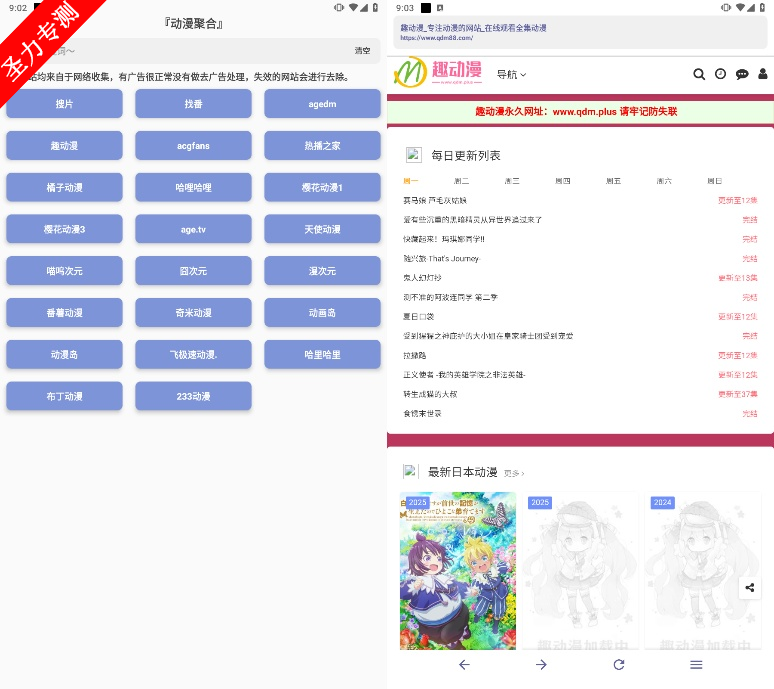This screenshot has width=774, height=689.
Task: Open the 热播之家 site button
Action: point(322,146)
